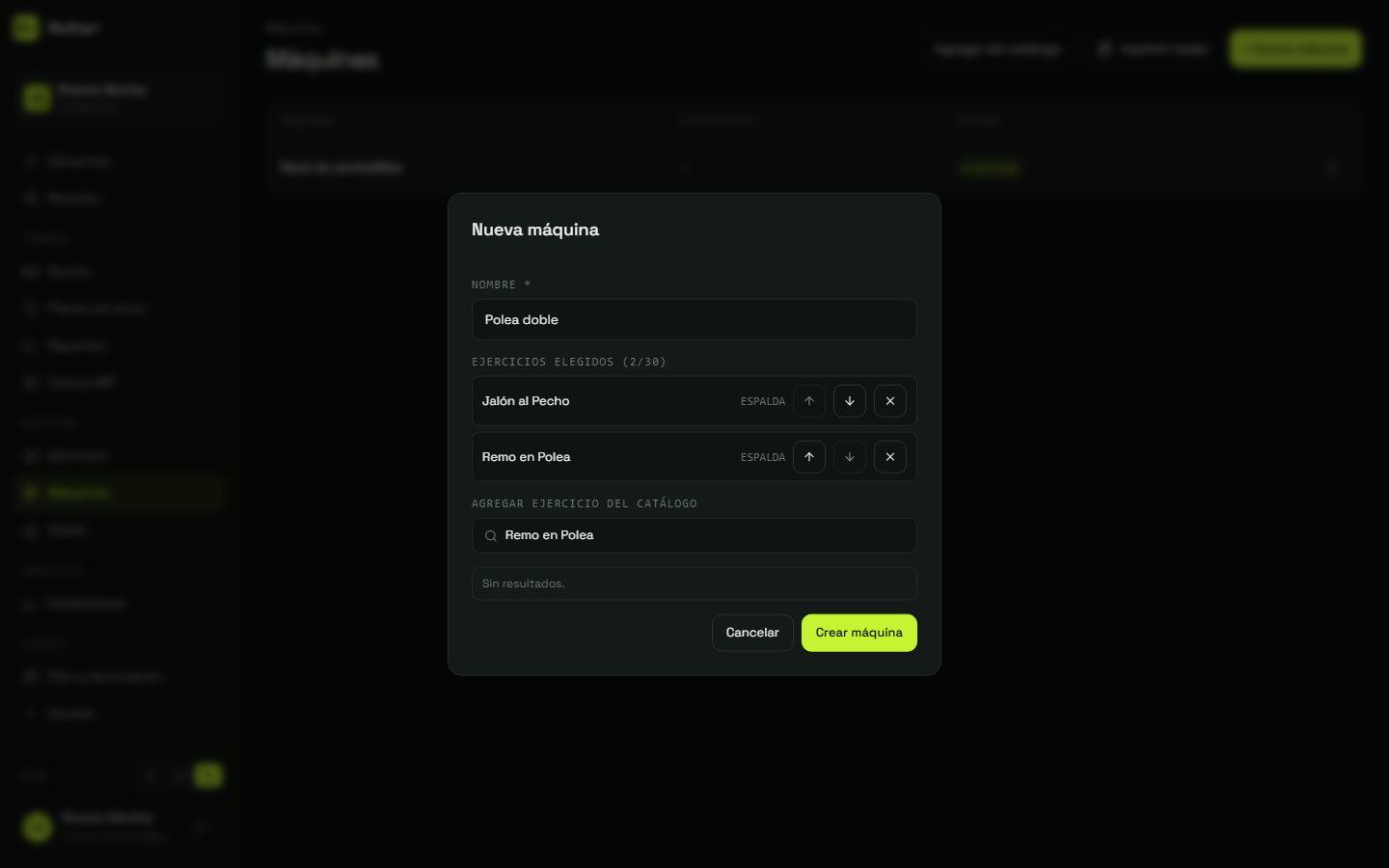Viewport: 1389px width, 868px height.
Task: Click the 'Nueva máquina' dialog title
Action: coord(535,230)
